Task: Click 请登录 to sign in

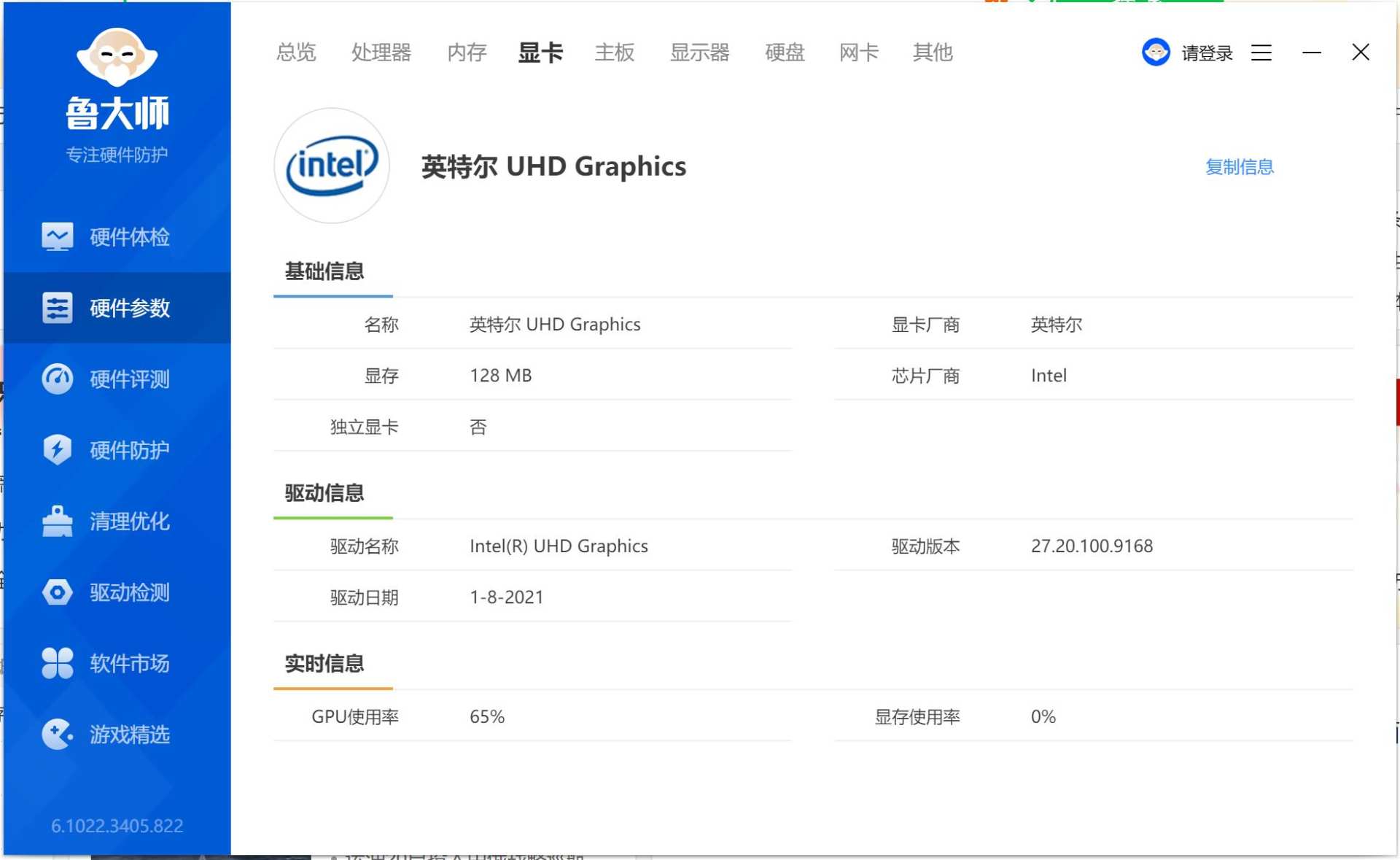Action: (1207, 53)
